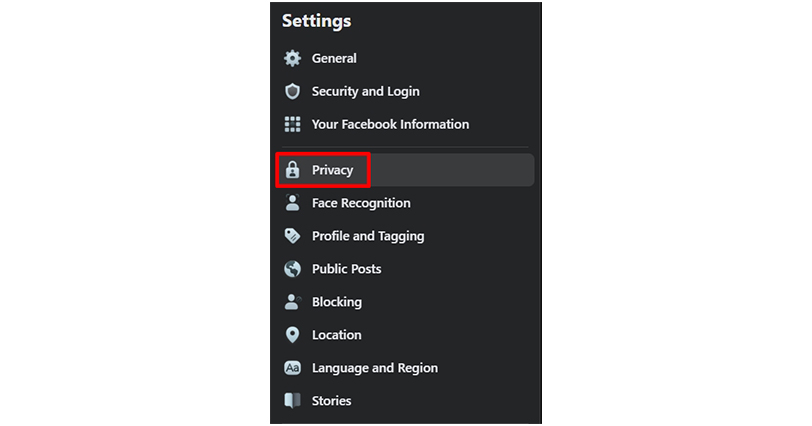The width and height of the screenshot is (812, 426).
Task: Go to Face Recognition settings
Action: click(x=361, y=203)
